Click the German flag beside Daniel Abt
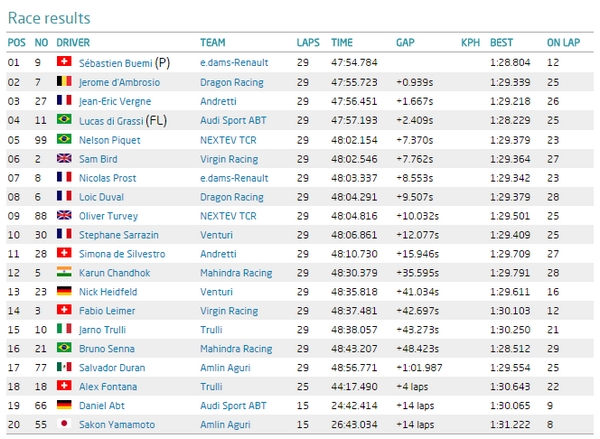The width and height of the screenshot is (600, 439). (64, 404)
